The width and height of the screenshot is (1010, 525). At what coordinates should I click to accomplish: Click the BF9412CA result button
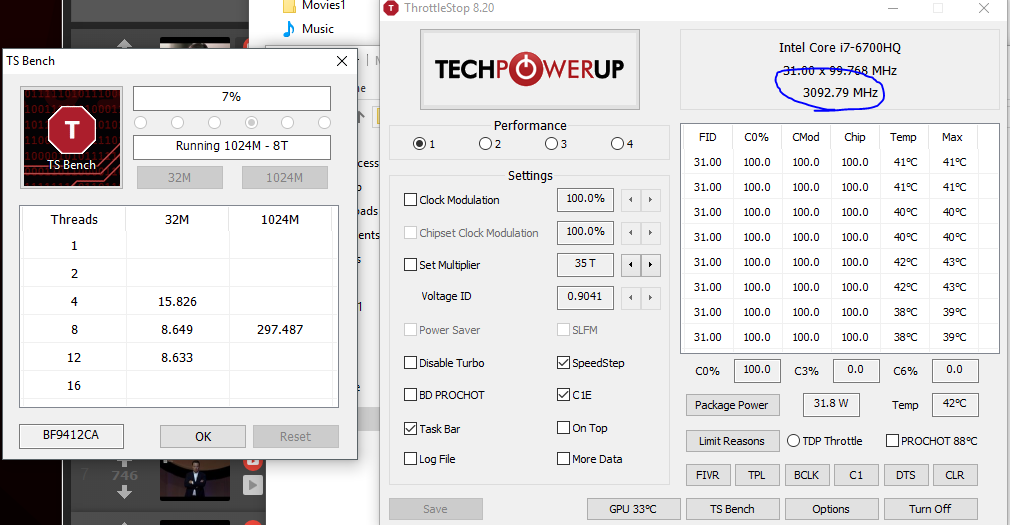pyautogui.click(x=71, y=435)
